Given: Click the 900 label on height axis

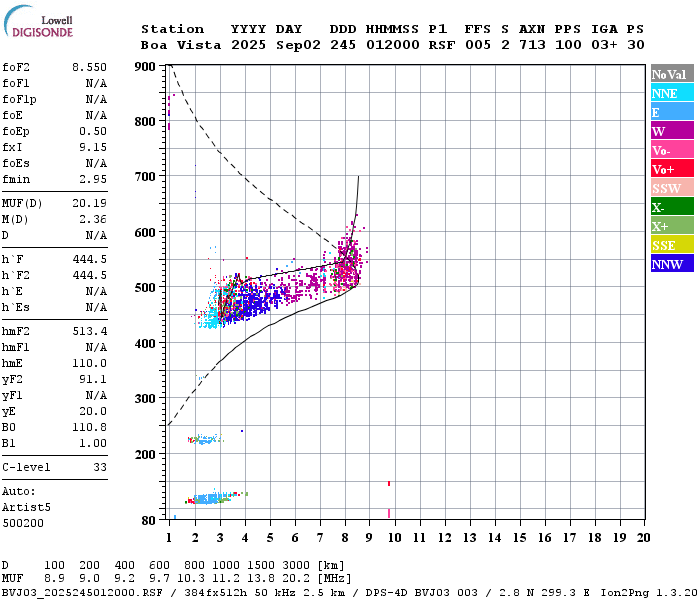Looking at the screenshot, I should tap(146, 67).
